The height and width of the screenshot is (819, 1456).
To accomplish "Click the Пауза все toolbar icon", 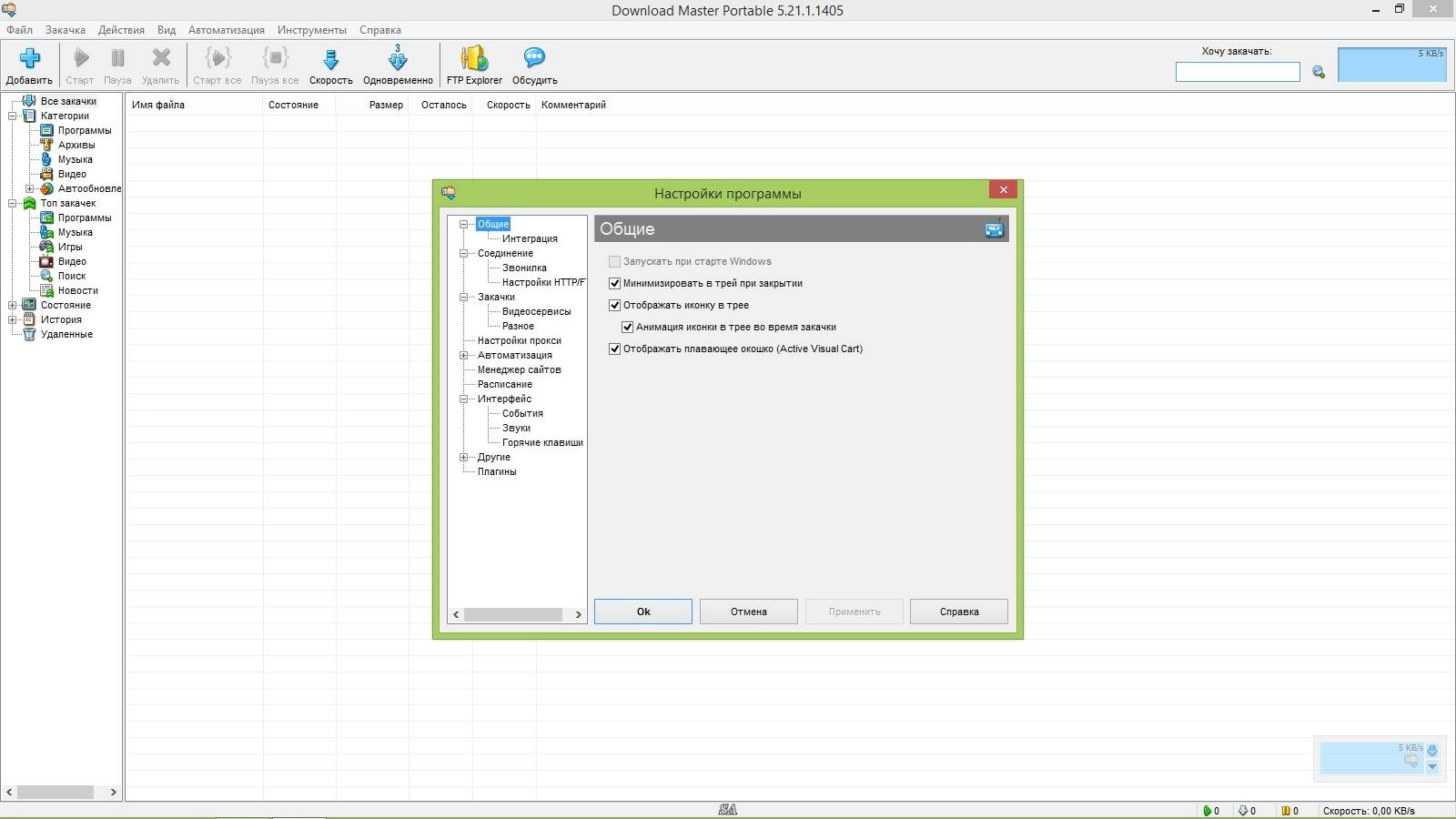I will [275, 59].
